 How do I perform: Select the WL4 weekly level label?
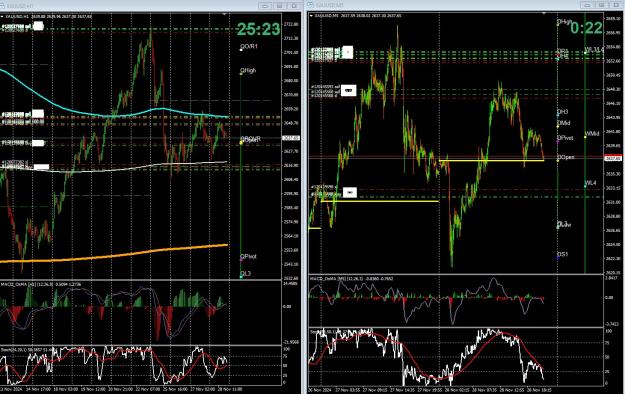click(590, 183)
